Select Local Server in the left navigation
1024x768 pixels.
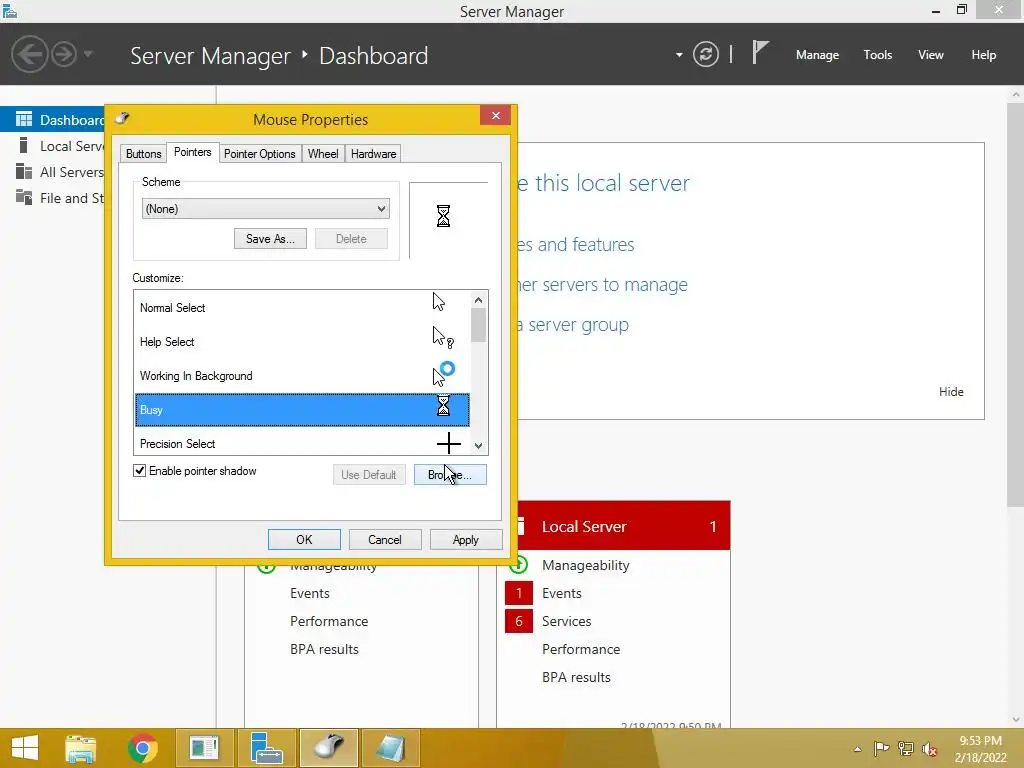[54, 146]
